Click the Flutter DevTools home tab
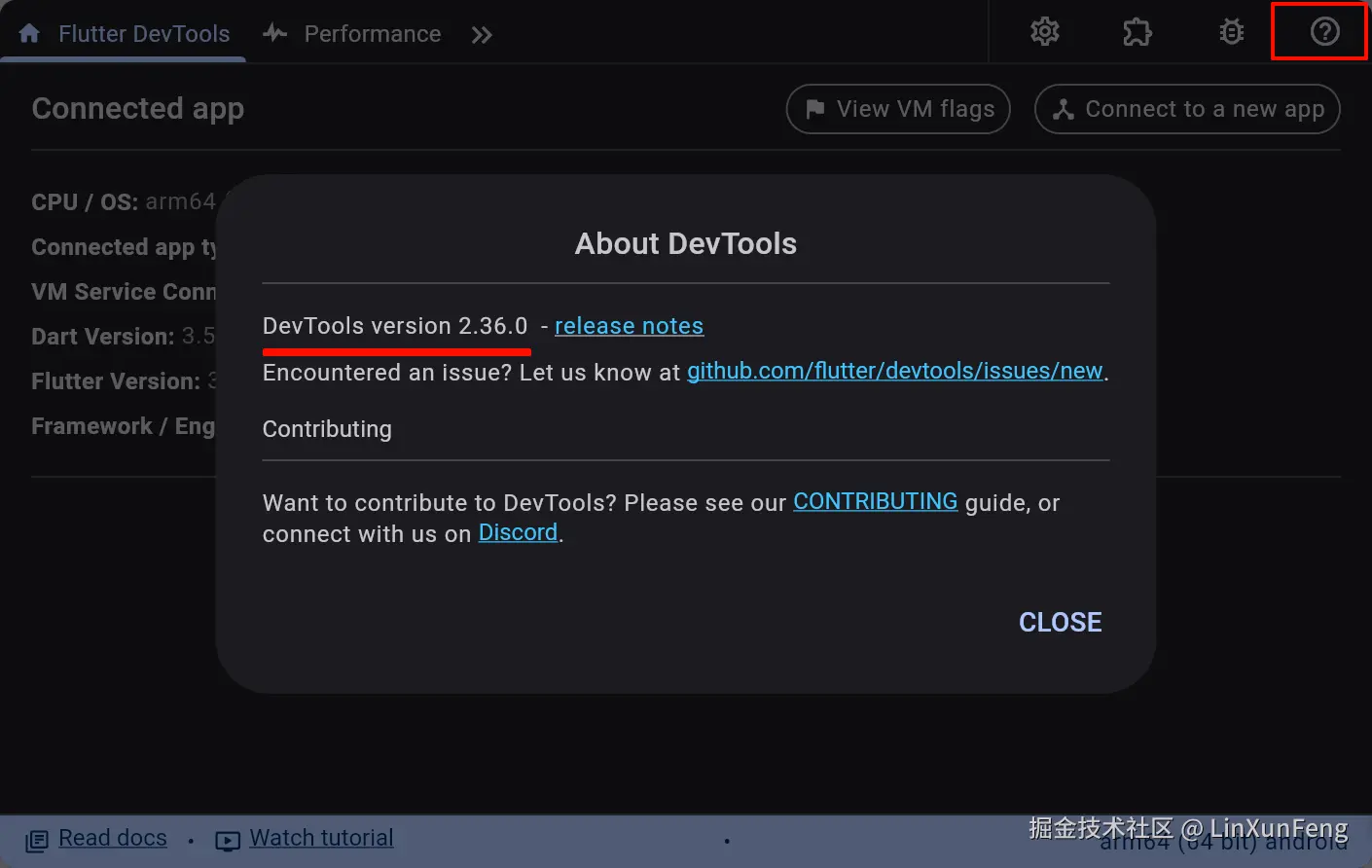 point(124,34)
